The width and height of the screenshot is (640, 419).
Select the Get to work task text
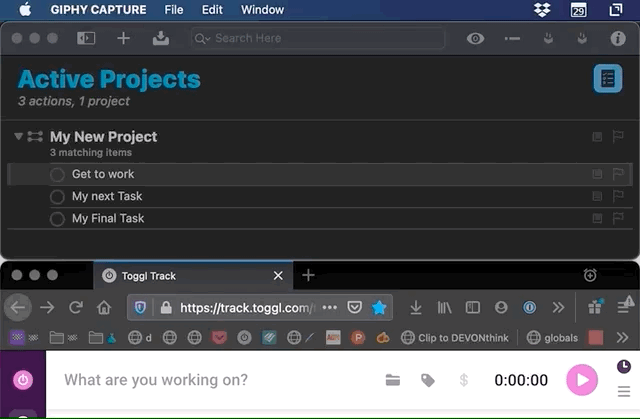[x=103, y=174]
